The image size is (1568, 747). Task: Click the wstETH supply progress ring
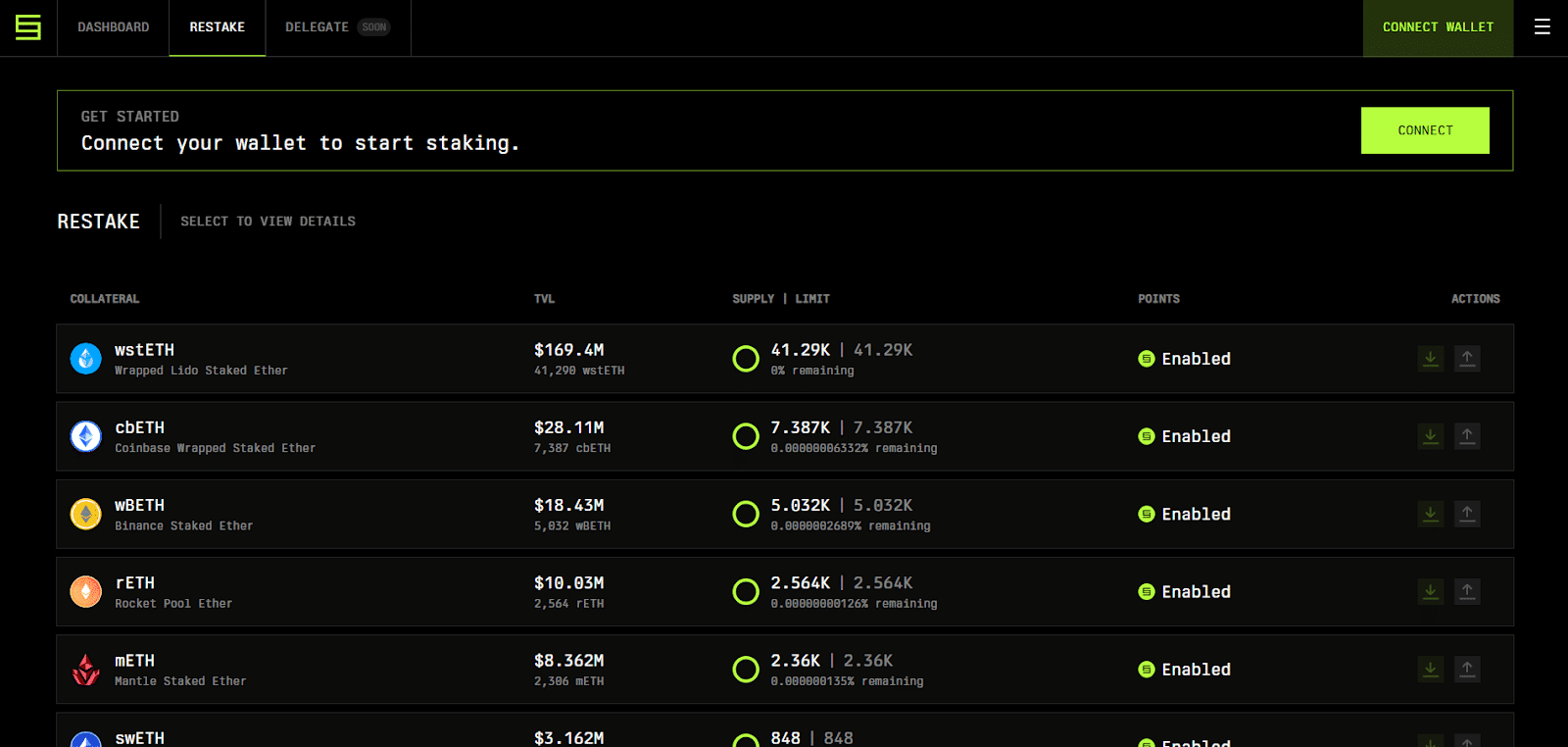tap(746, 359)
